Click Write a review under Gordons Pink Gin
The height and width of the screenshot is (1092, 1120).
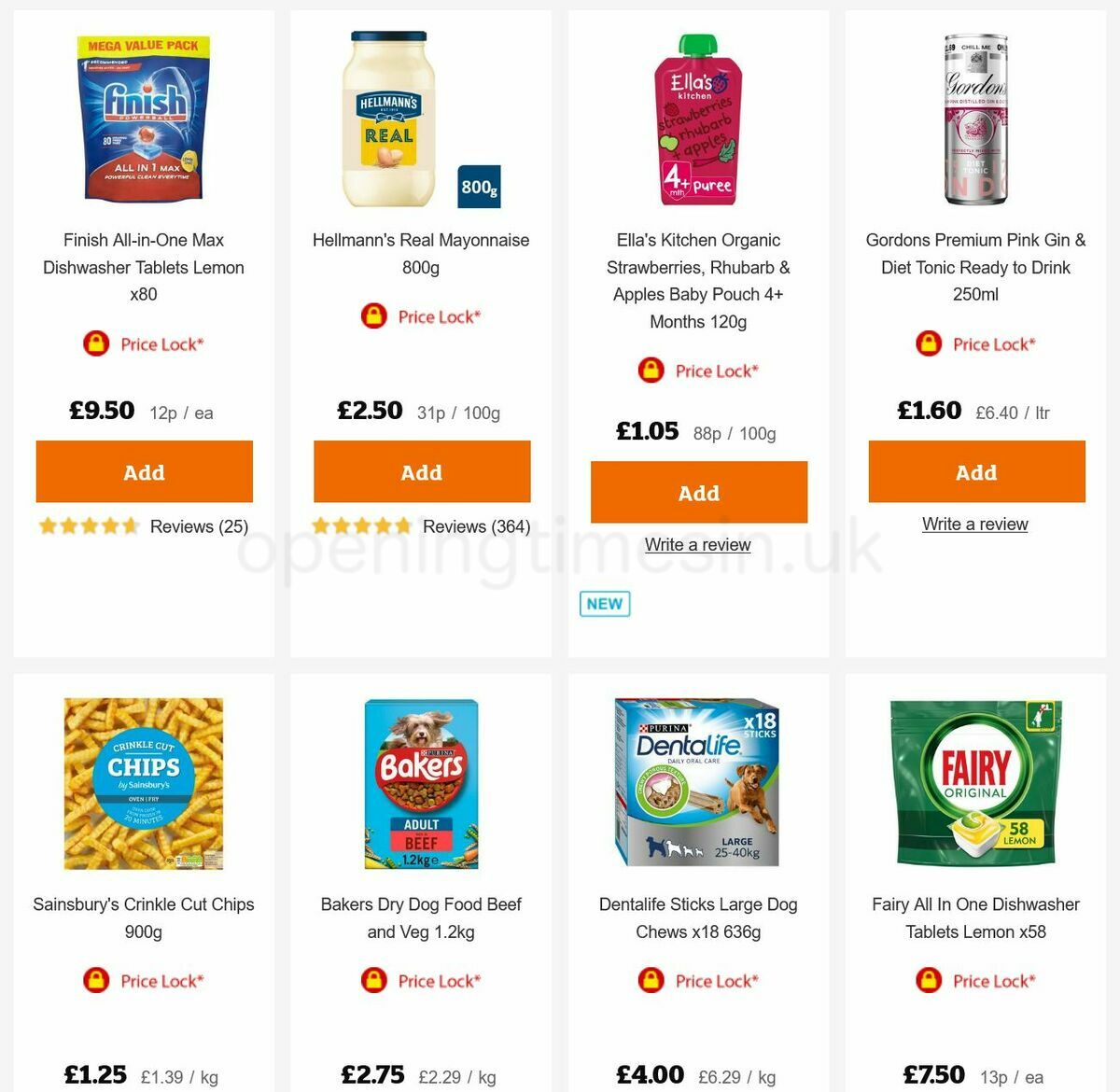[x=974, y=524]
